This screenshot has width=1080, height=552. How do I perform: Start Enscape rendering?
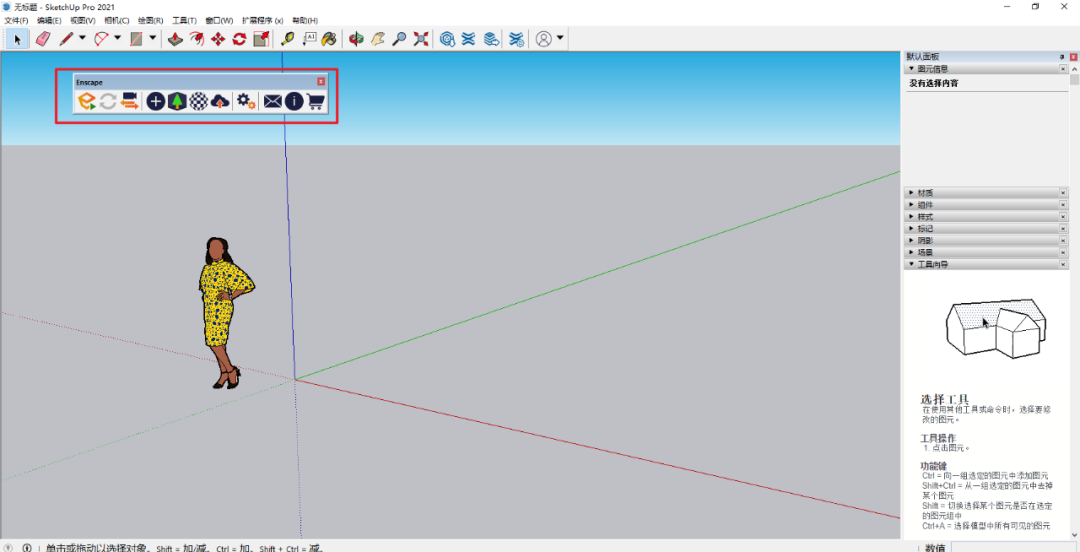tap(87, 101)
